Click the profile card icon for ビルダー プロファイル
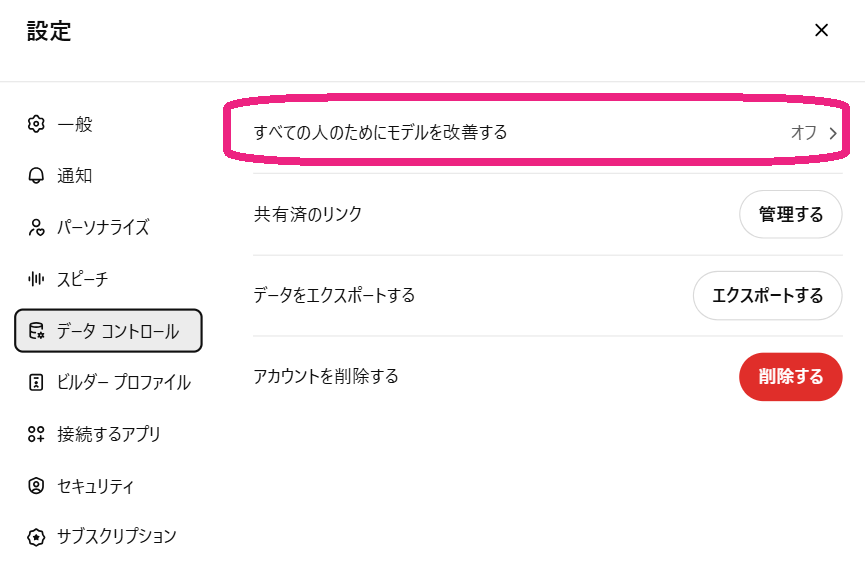 [36, 382]
